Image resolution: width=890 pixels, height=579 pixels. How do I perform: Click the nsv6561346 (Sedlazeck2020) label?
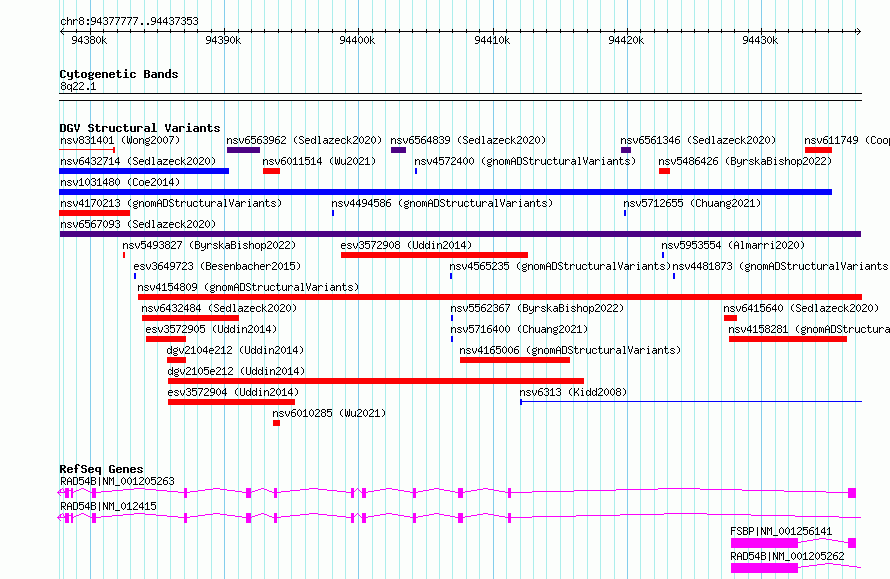point(698,140)
